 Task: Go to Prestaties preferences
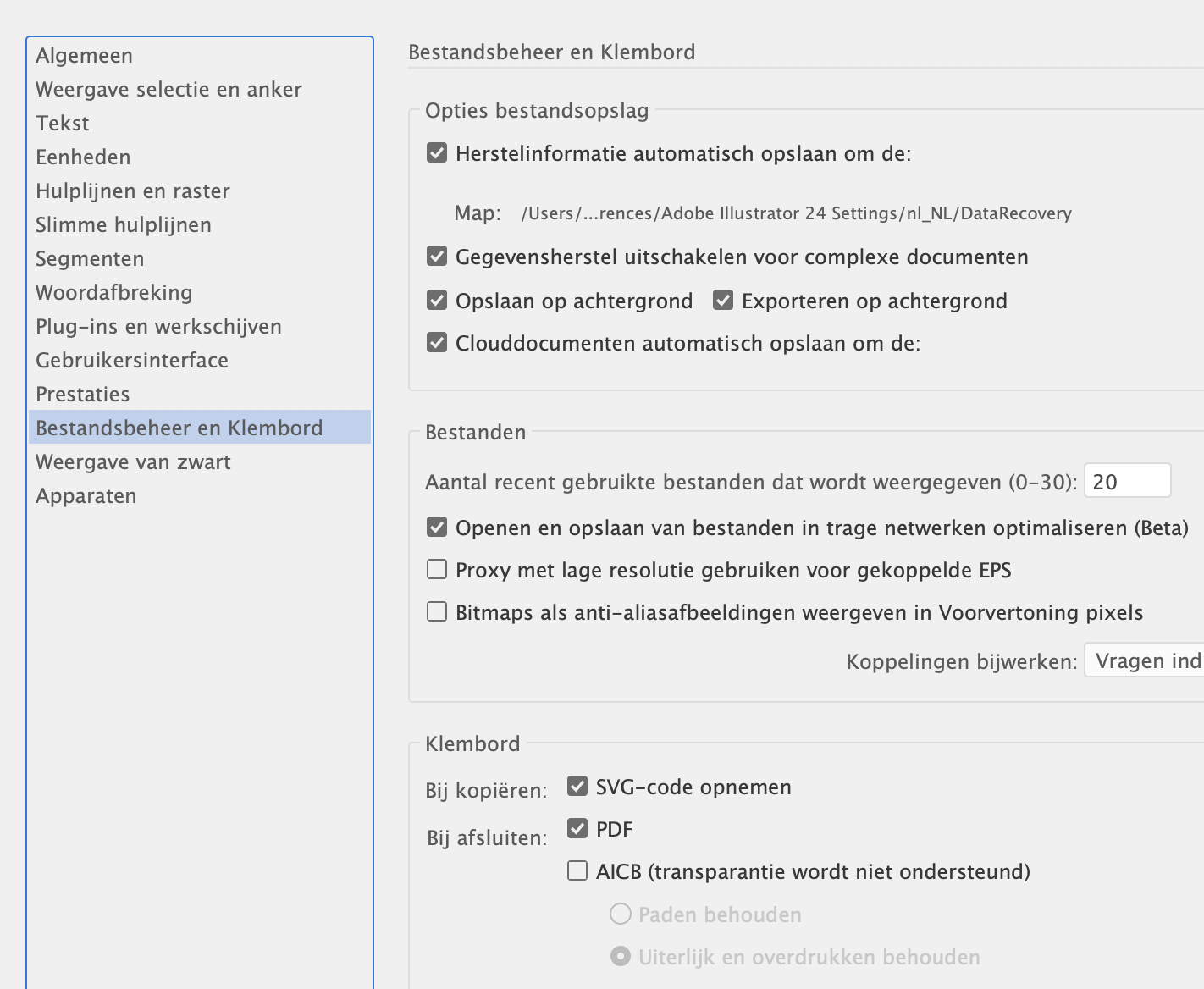click(x=83, y=395)
